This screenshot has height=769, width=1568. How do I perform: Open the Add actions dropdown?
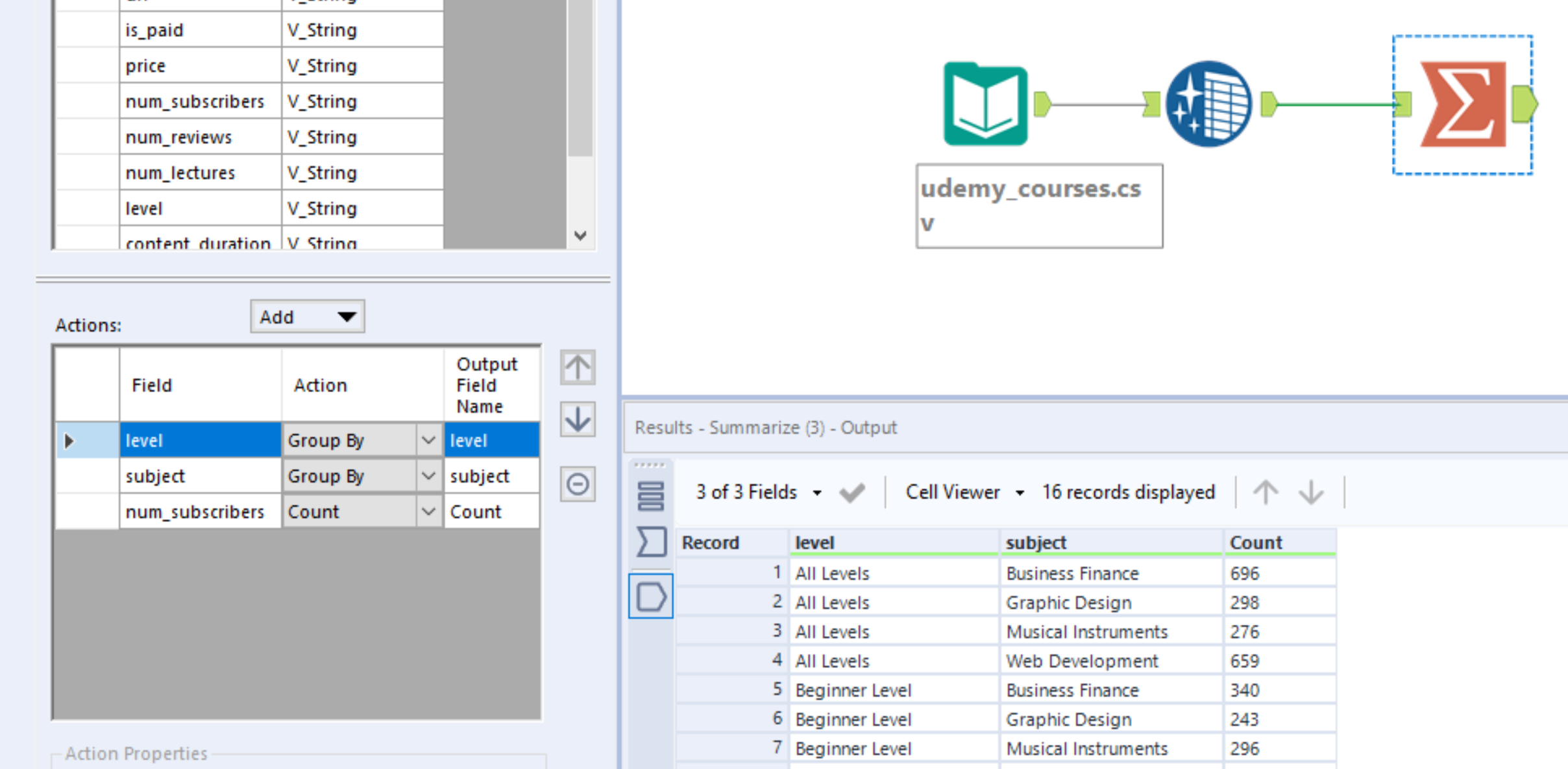[307, 317]
